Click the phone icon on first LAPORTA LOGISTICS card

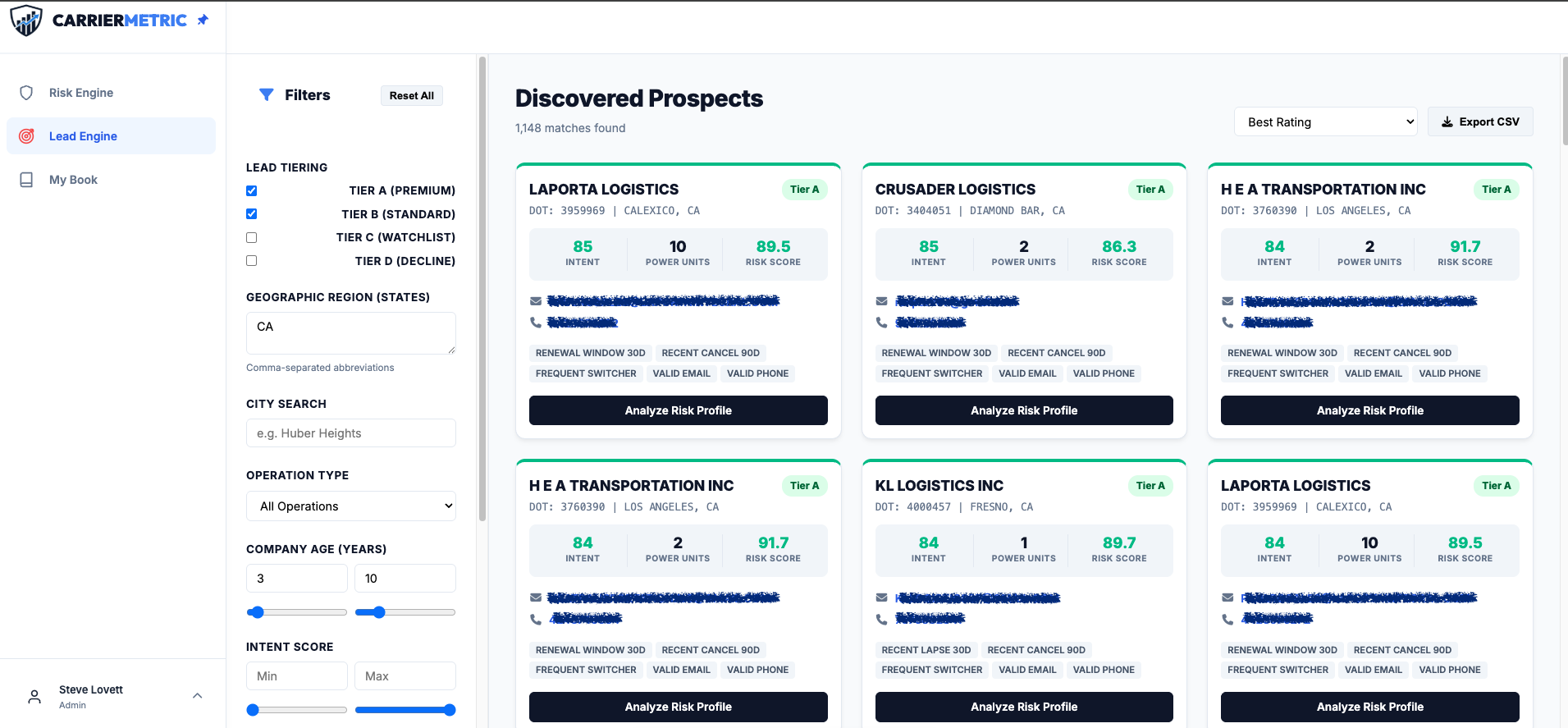point(536,323)
